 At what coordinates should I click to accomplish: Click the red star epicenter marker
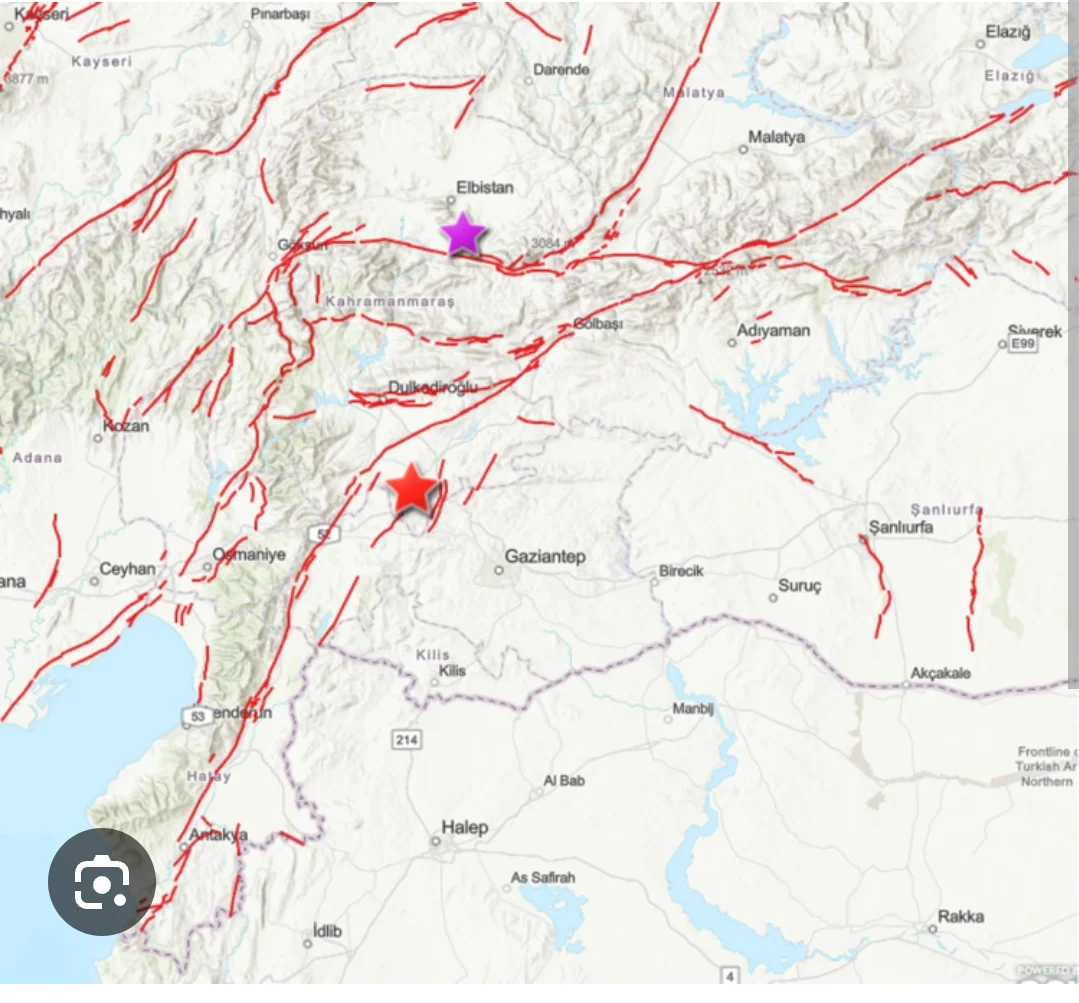[412, 489]
